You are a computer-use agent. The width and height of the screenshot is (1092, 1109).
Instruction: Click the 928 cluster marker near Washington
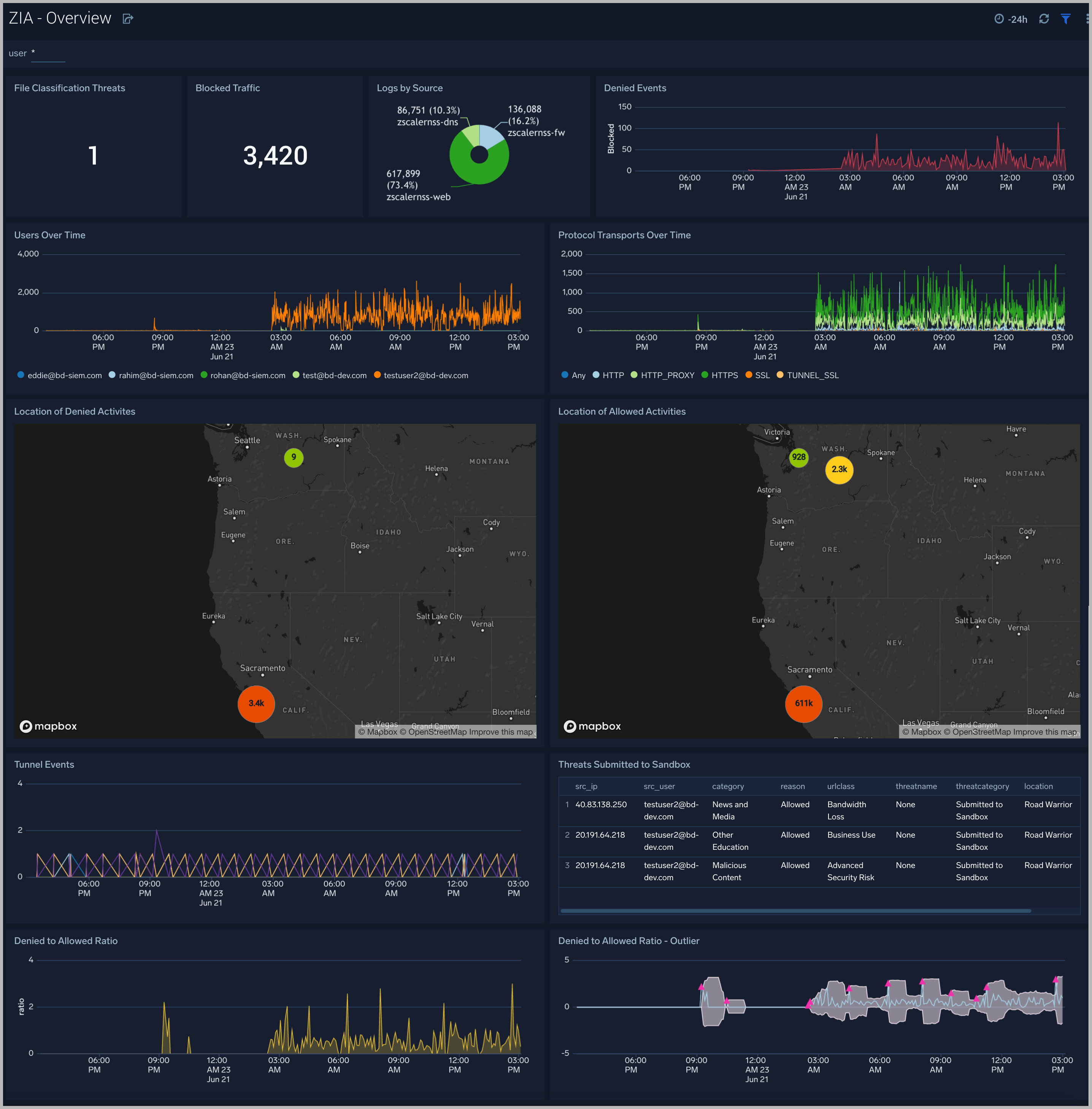click(798, 457)
